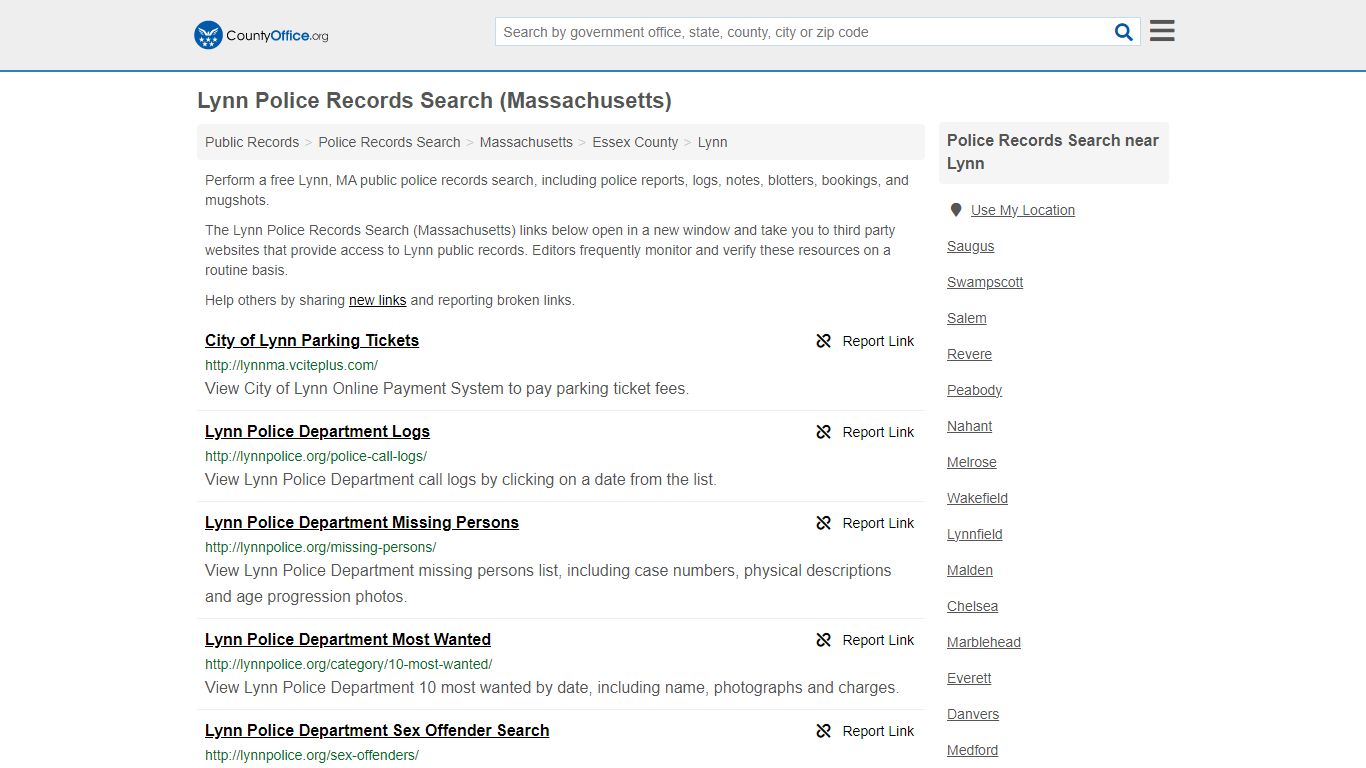Select Danvers from nearby list
Screen dimensions: 1366x768
(x=973, y=714)
